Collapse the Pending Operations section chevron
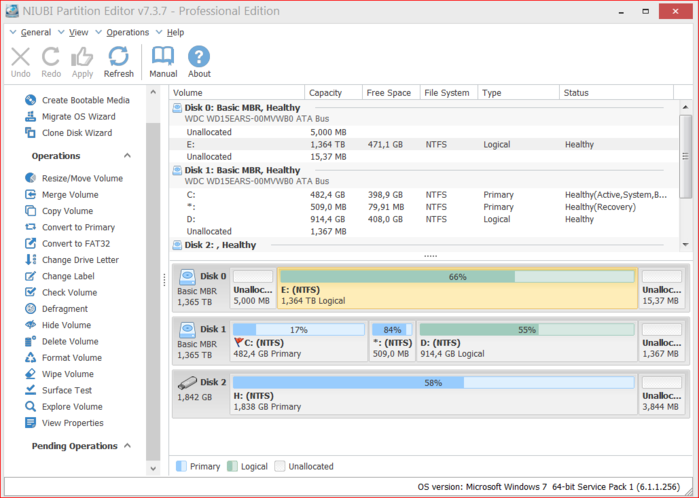The width and height of the screenshot is (699, 498). click(x=127, y=446)
